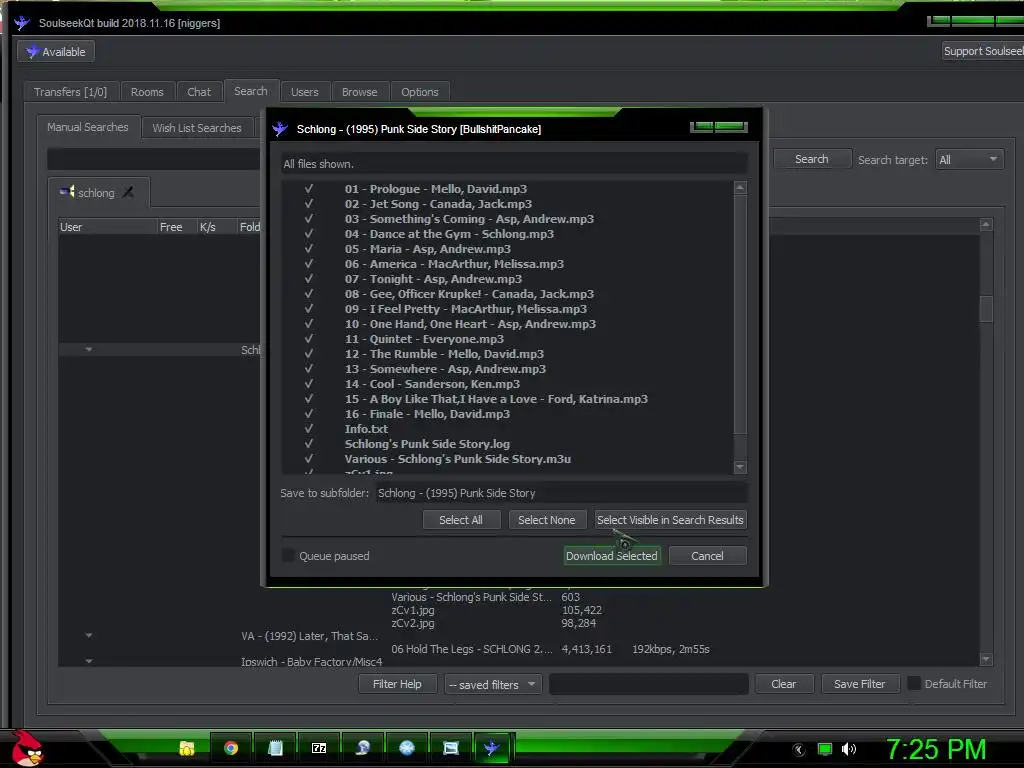This screenshot has height=768, width=1024.
Task: Toggle the Default Filter checkbox
Action: click(914, 684)
